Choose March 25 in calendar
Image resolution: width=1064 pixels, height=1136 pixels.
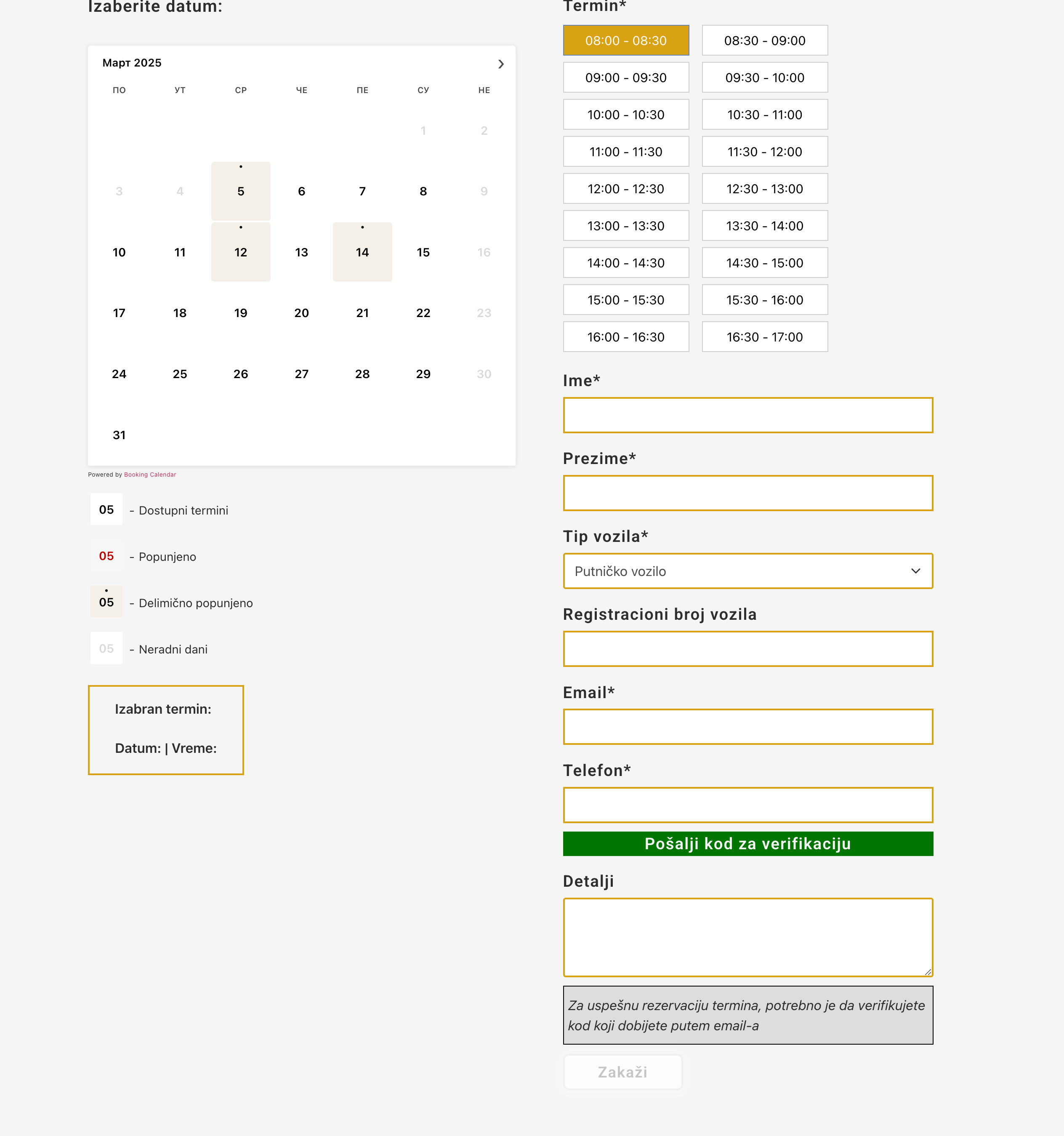(180, 374)
